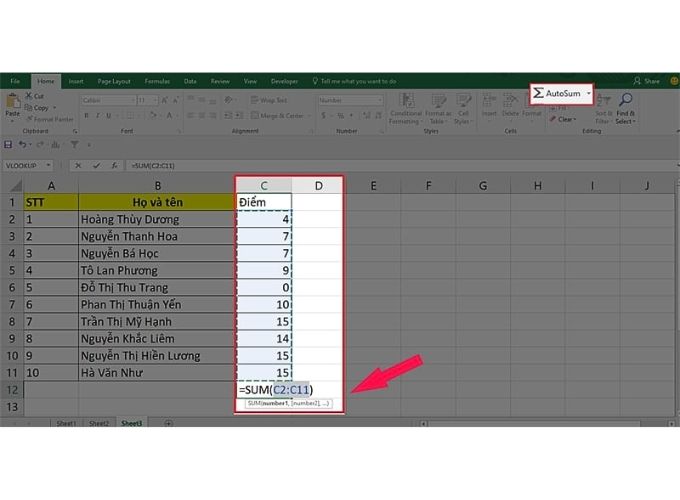Click the Paste clipboard icon
The width and height of the screenshot is (680, 500).
13,101
